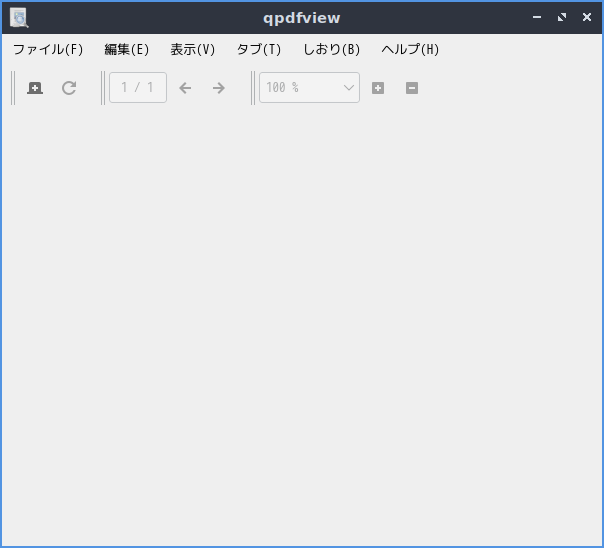604x548 pixels.
Task: Open the しおり(B) menu
Action: pyautogui.click(x=331, y=49)
